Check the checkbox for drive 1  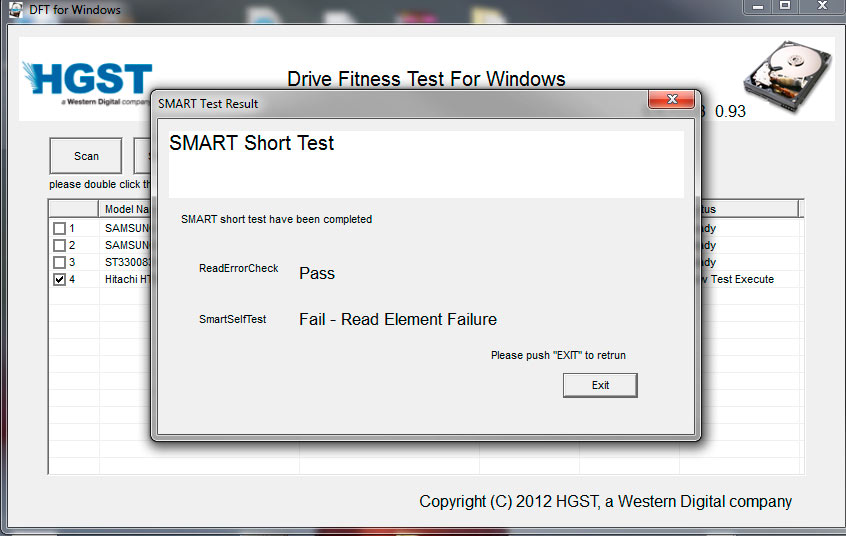point(59,228)
